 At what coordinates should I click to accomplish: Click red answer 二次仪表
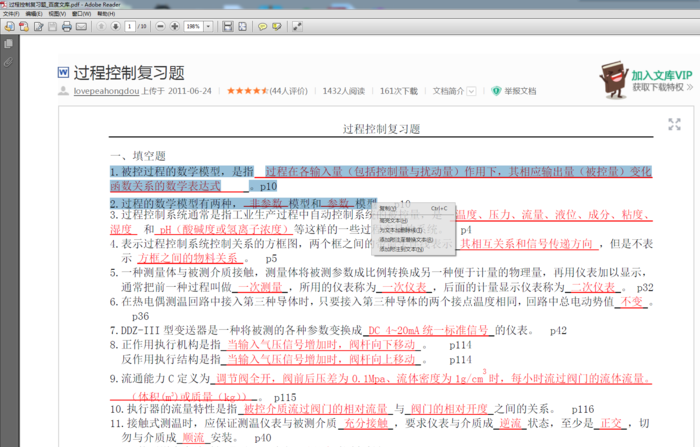593,287
